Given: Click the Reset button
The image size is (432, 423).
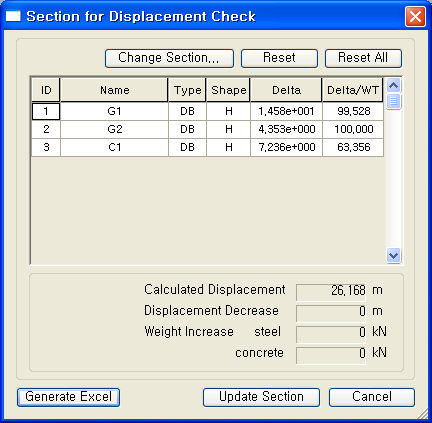Looking at the screenshot, I should [279, 58].
